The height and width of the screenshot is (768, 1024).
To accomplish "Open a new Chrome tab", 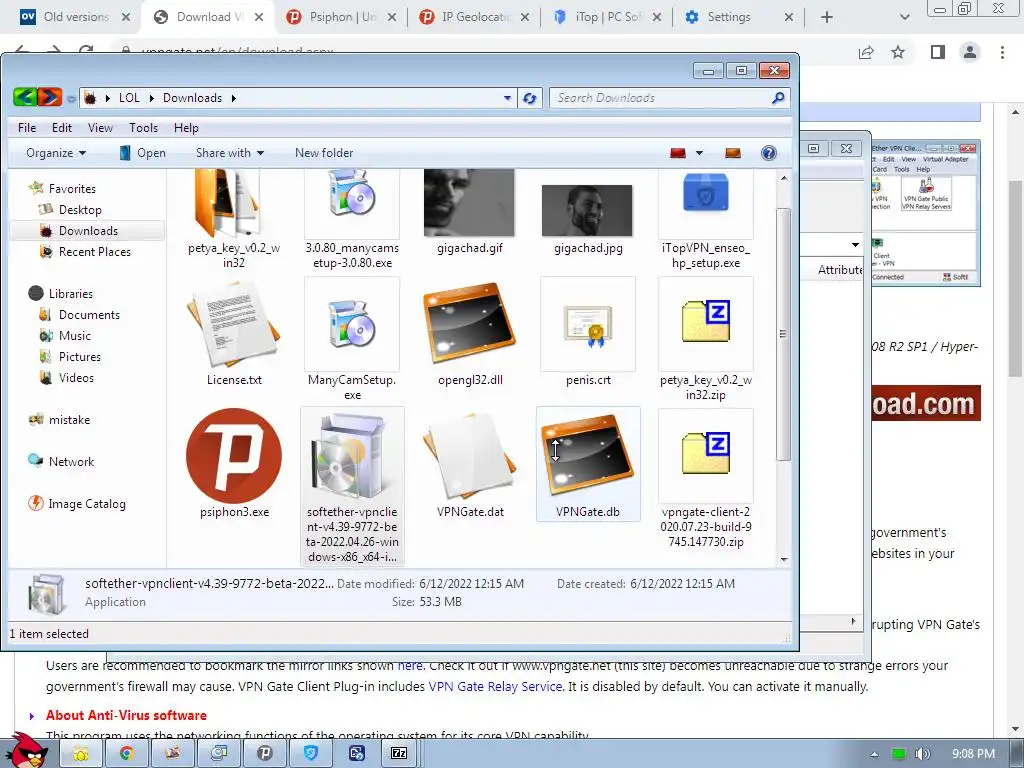I will [827, 17].
